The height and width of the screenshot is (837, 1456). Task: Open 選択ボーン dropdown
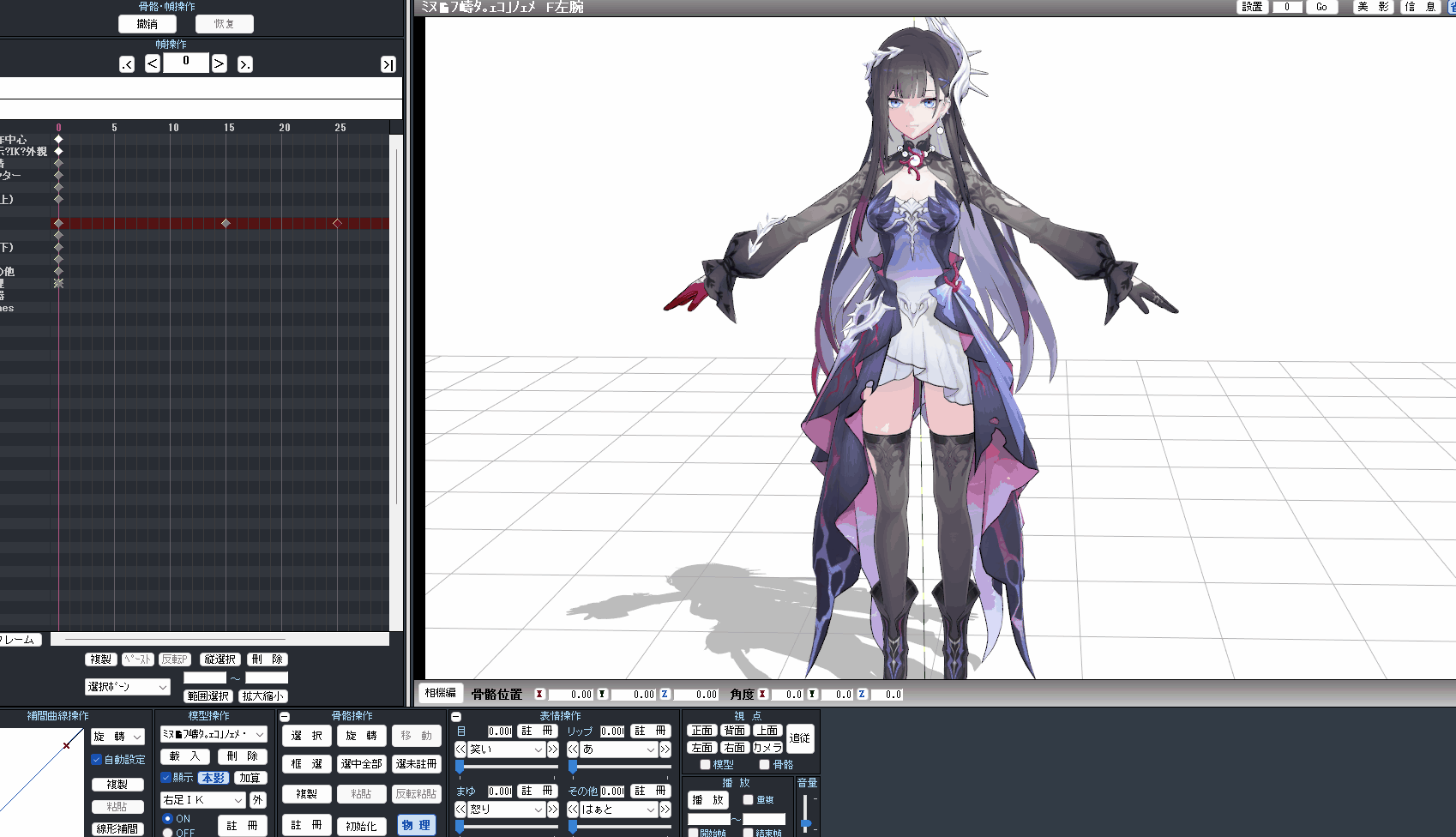(128, 687)
